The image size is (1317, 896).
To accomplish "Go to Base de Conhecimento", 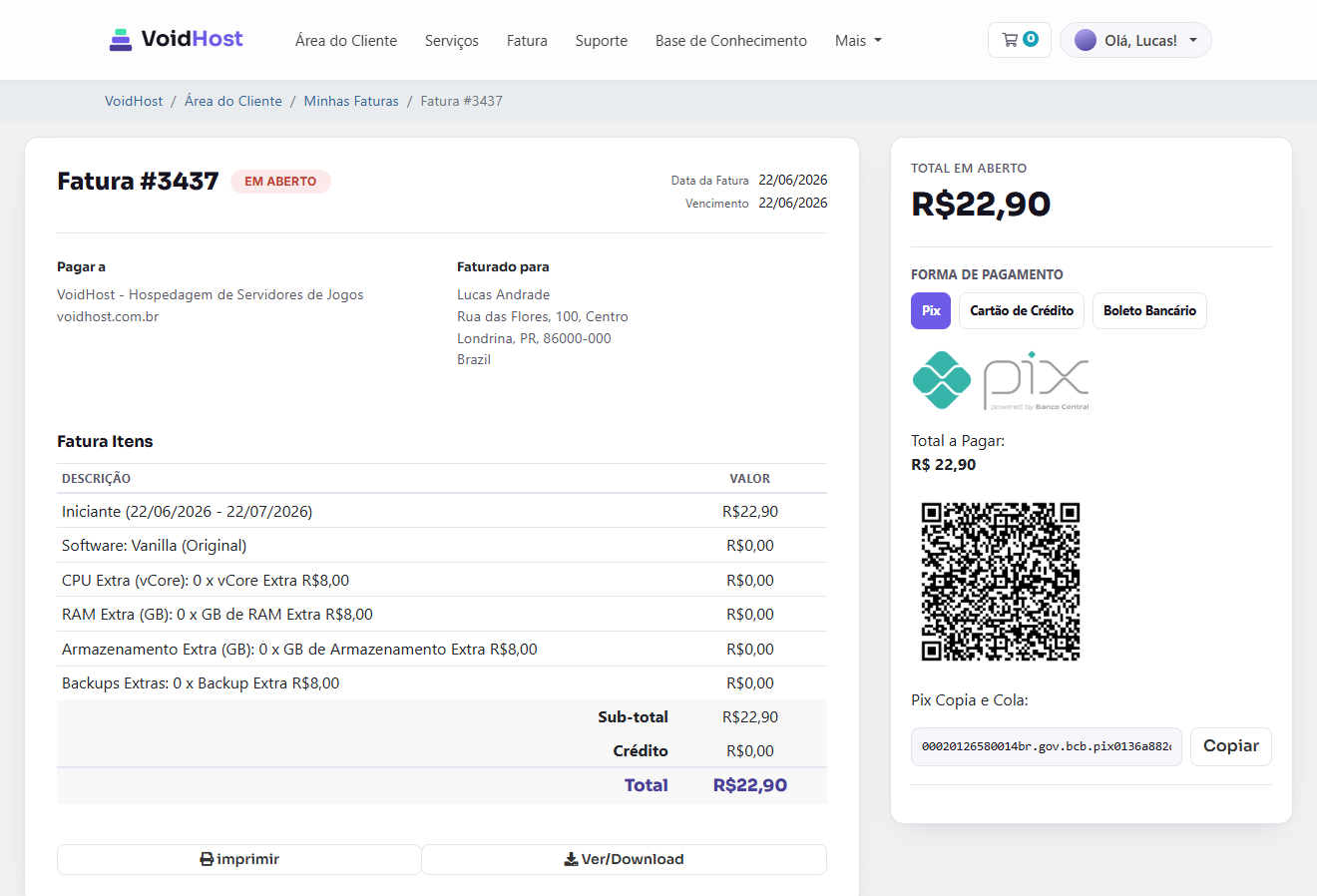I will [x=731, y=41].
